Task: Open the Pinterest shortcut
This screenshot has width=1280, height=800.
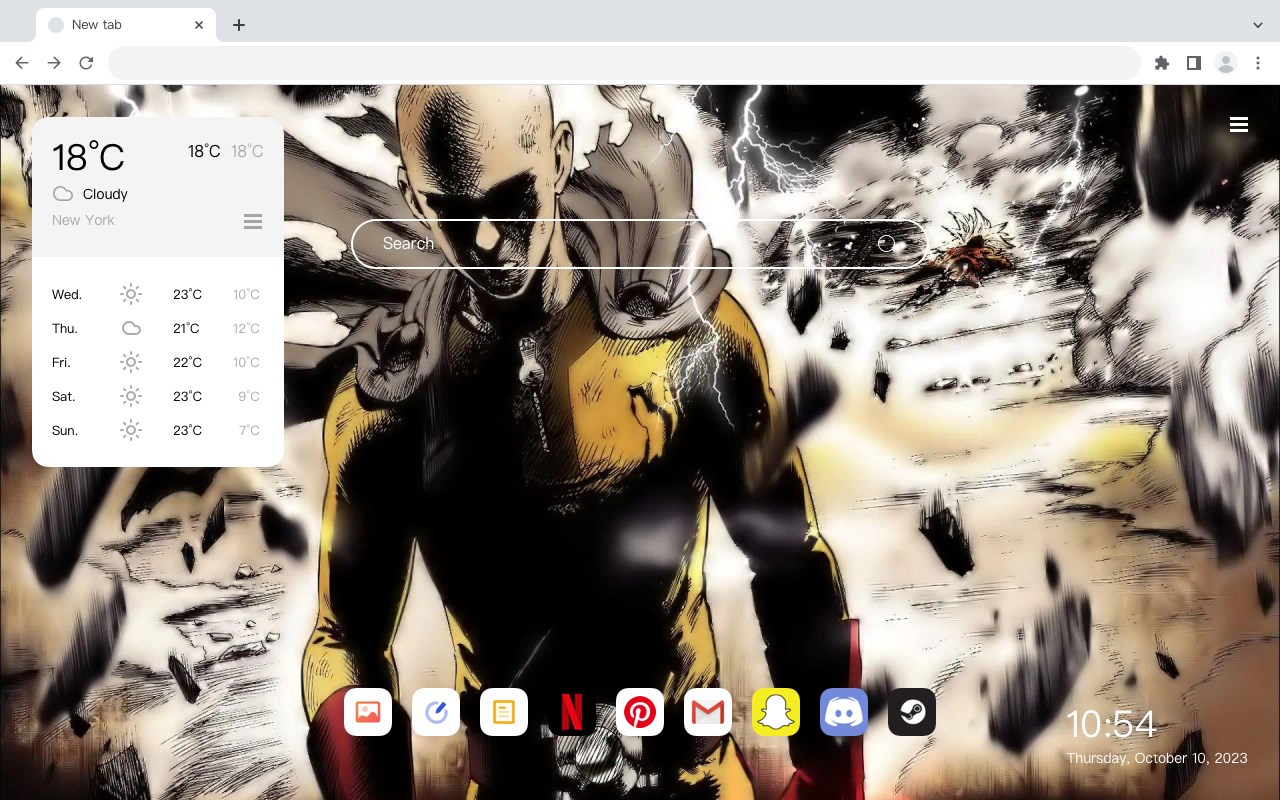Action: click(640, 712)
